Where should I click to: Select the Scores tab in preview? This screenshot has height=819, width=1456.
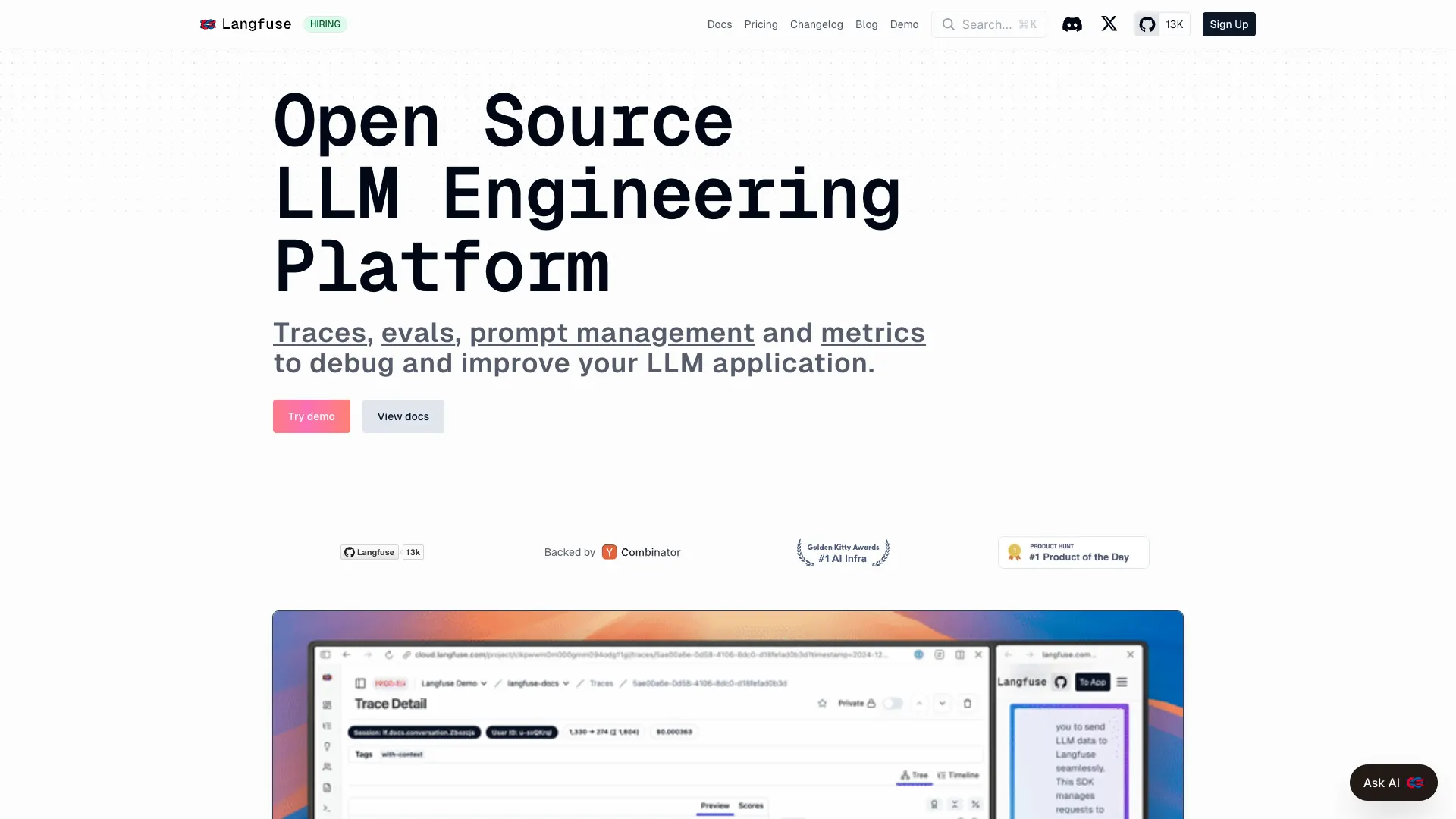(751, 806)
